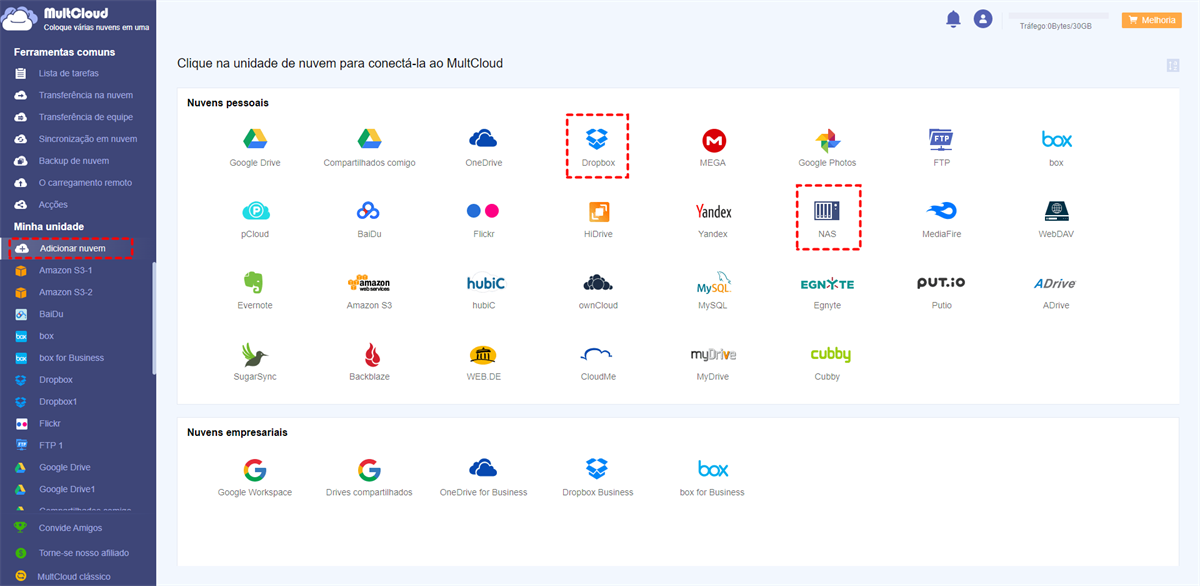Select the MySQL option

click(x=713, y=284)
